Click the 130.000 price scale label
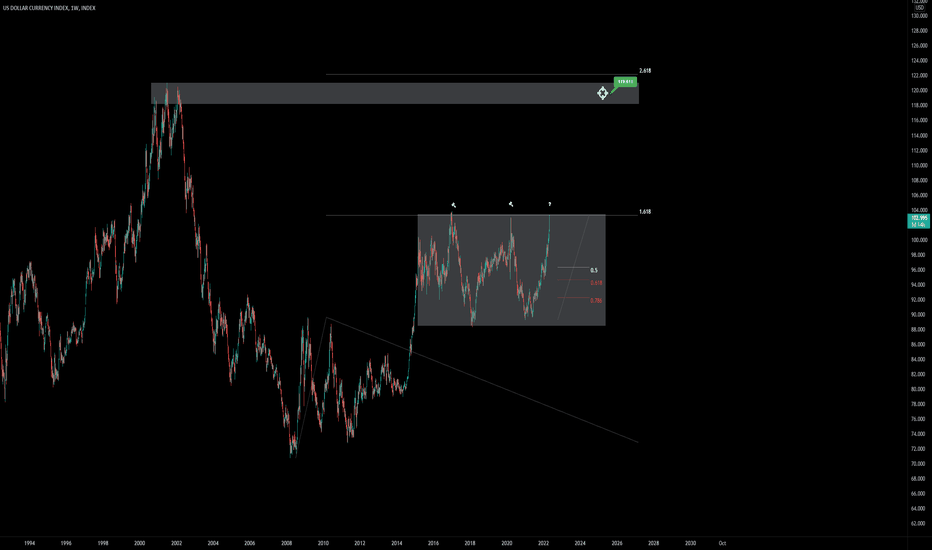The image size is (932, 550). tap(919, 15)
